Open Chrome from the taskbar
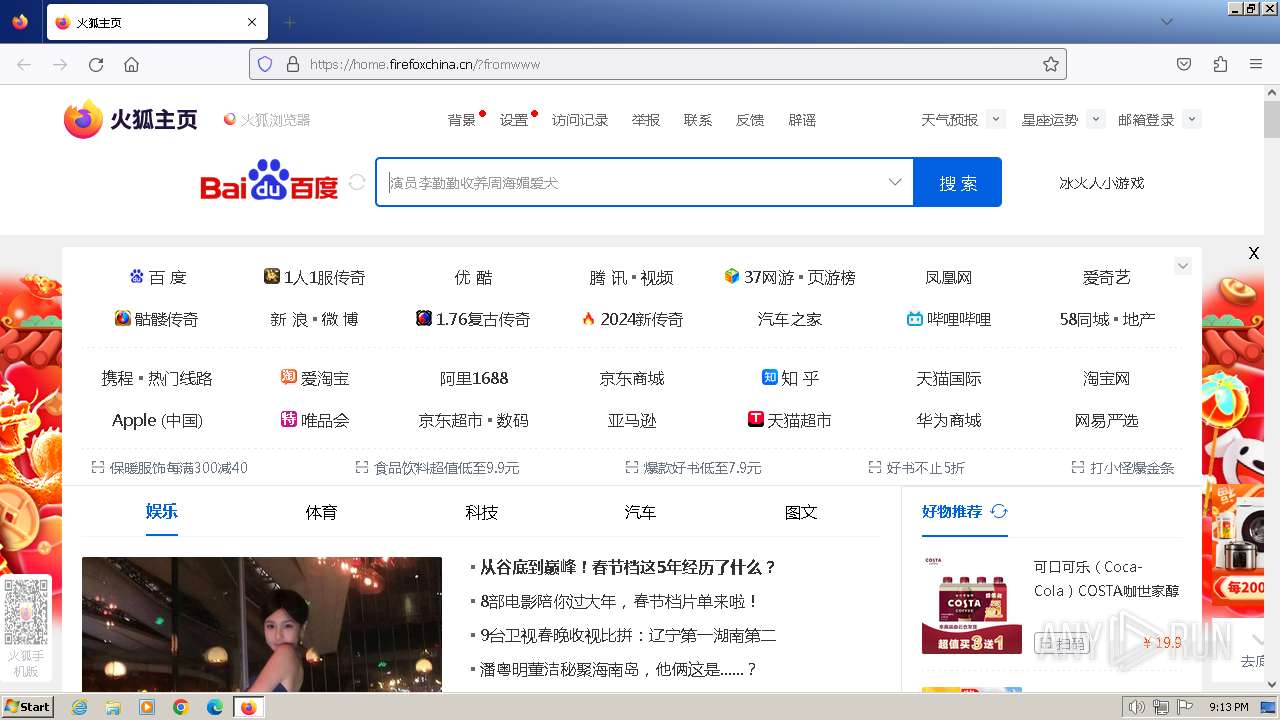 (x=181, y=707)
